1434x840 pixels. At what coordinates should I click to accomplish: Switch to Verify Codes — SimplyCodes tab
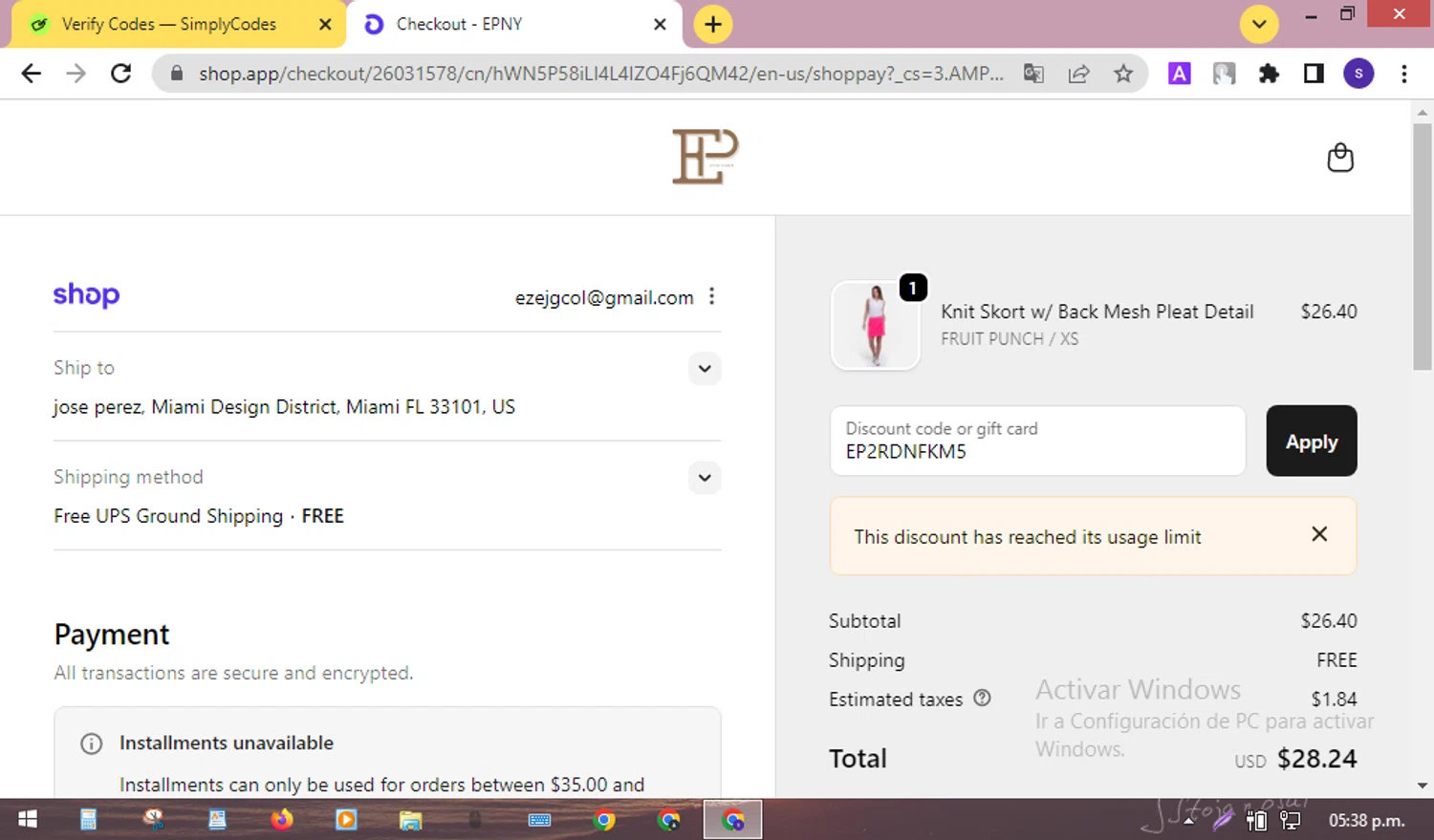click(x=169, y=24)
